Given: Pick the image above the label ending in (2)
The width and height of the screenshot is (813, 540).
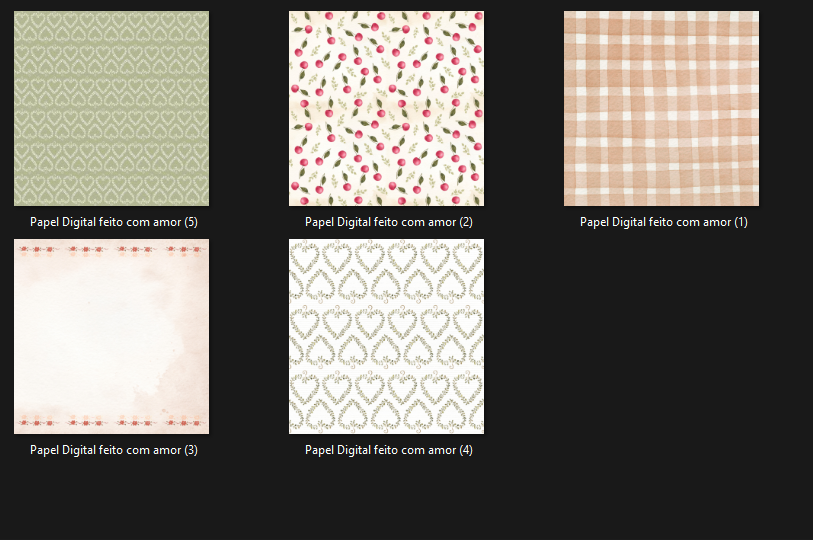Looking at the screenshot, I should [386, 108].
